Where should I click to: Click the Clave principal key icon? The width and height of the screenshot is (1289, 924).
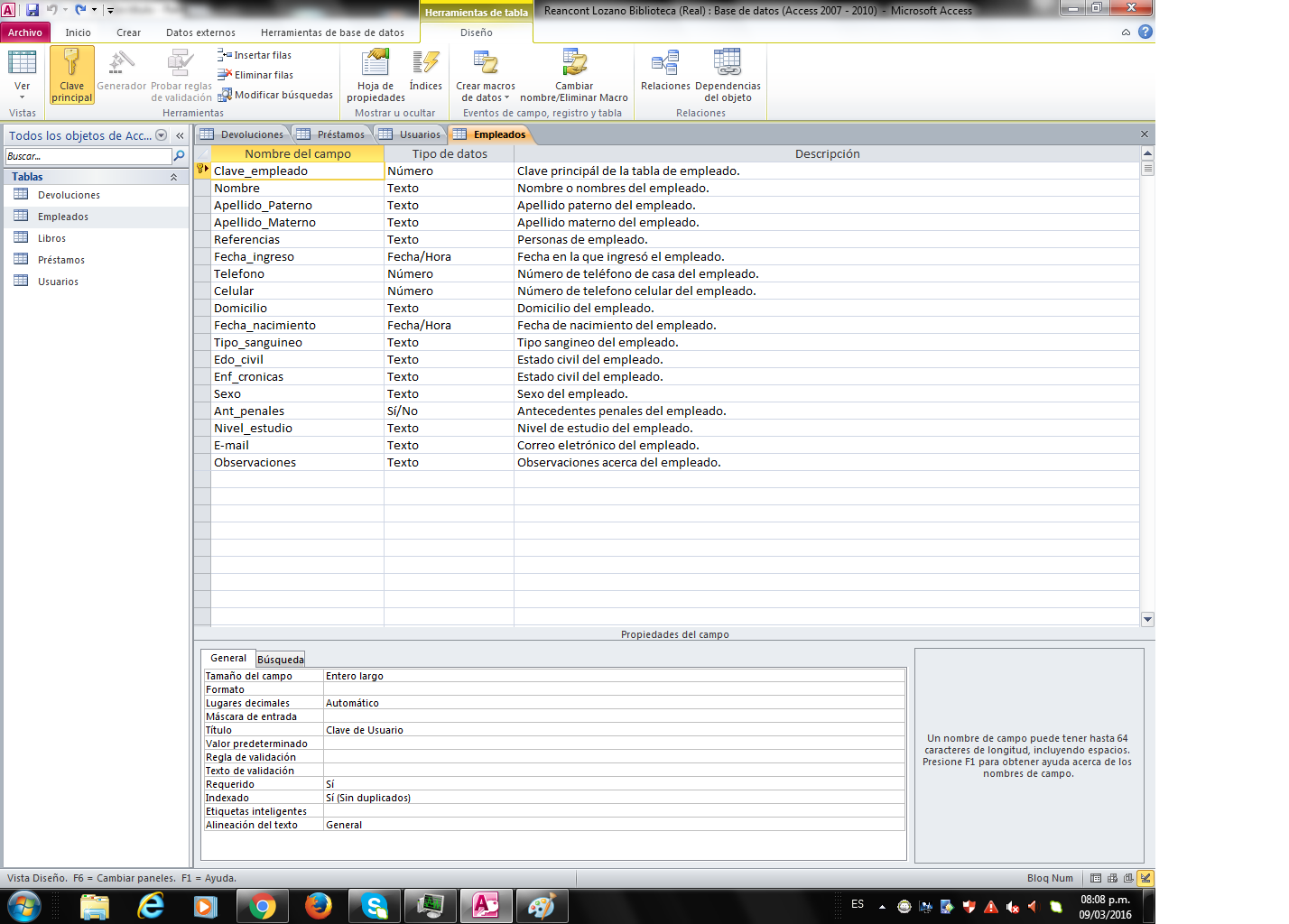71,65
